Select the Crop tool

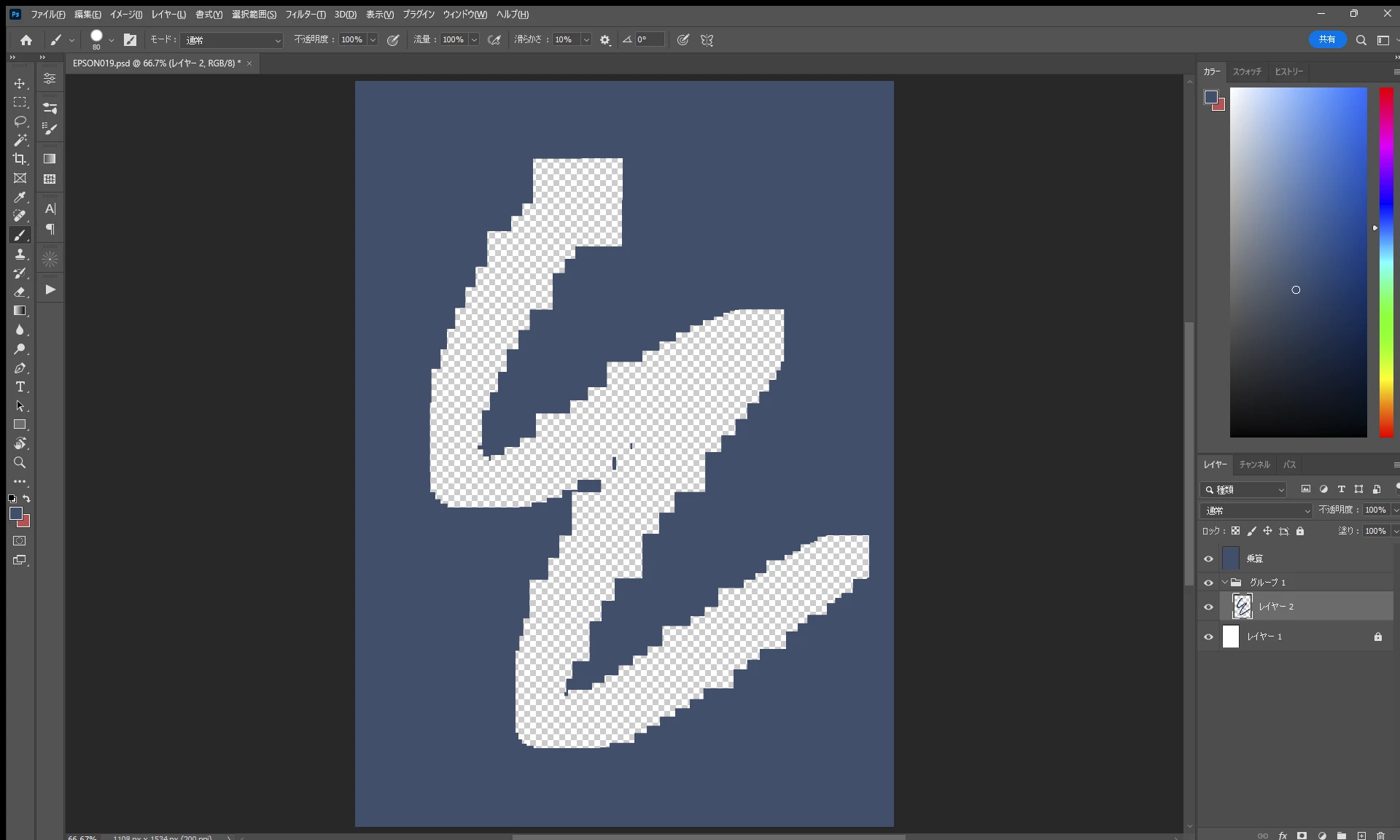pyautogui.click(x=20, y=159)
